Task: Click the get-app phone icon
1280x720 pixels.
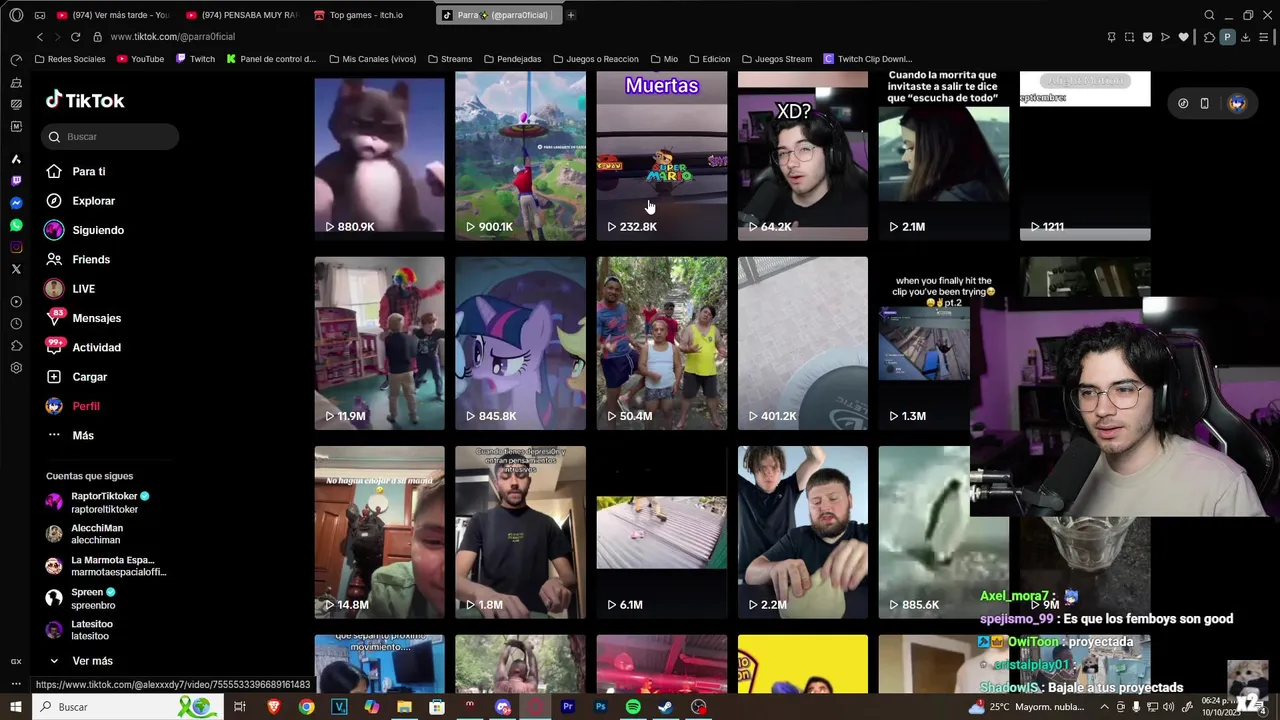Action: pyautogui.click(x=1204, y=103)
